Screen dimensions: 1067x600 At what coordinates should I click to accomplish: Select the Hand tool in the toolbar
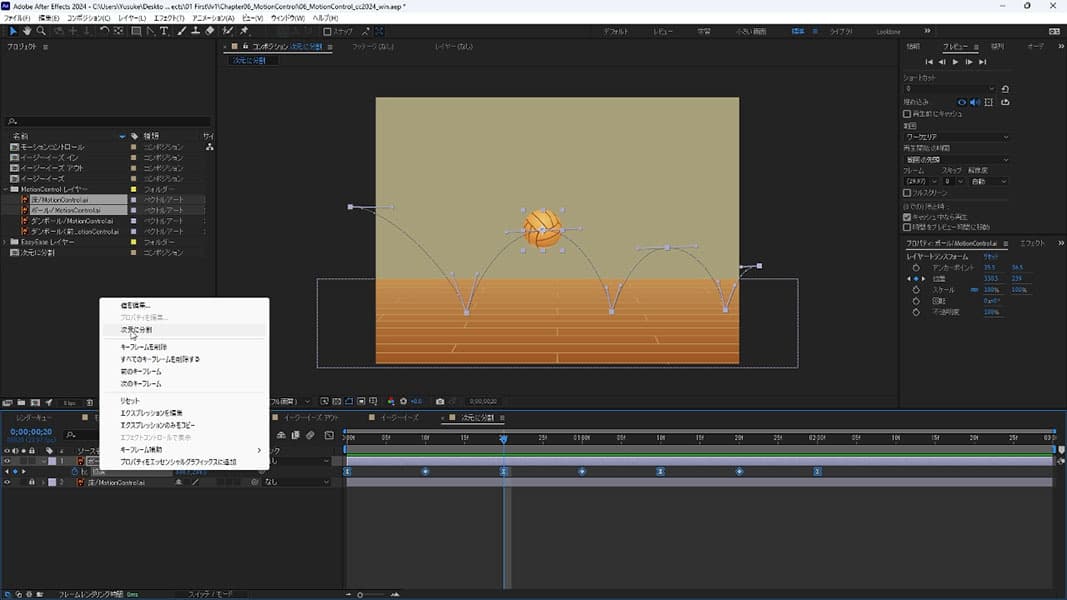pos(27,31)
